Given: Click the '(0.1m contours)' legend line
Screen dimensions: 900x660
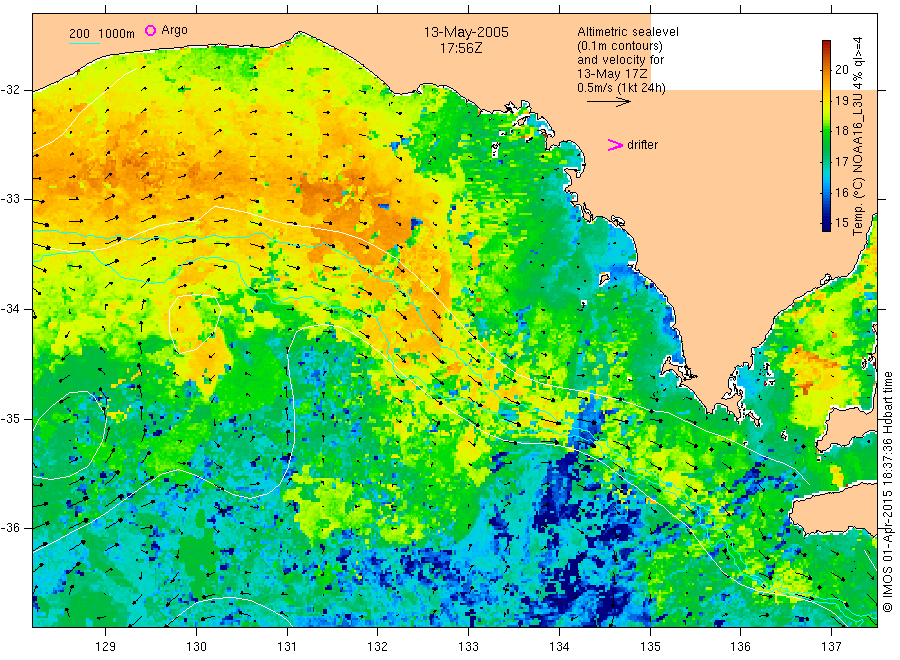Looking at the screenshot, I should [620, 46].
